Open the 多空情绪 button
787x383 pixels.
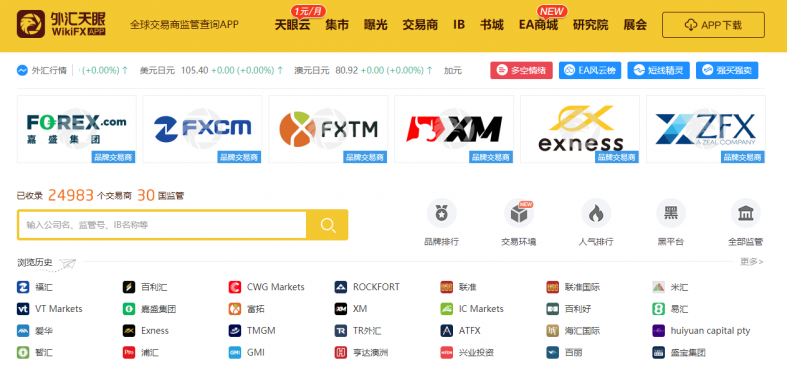coord(521,70)
